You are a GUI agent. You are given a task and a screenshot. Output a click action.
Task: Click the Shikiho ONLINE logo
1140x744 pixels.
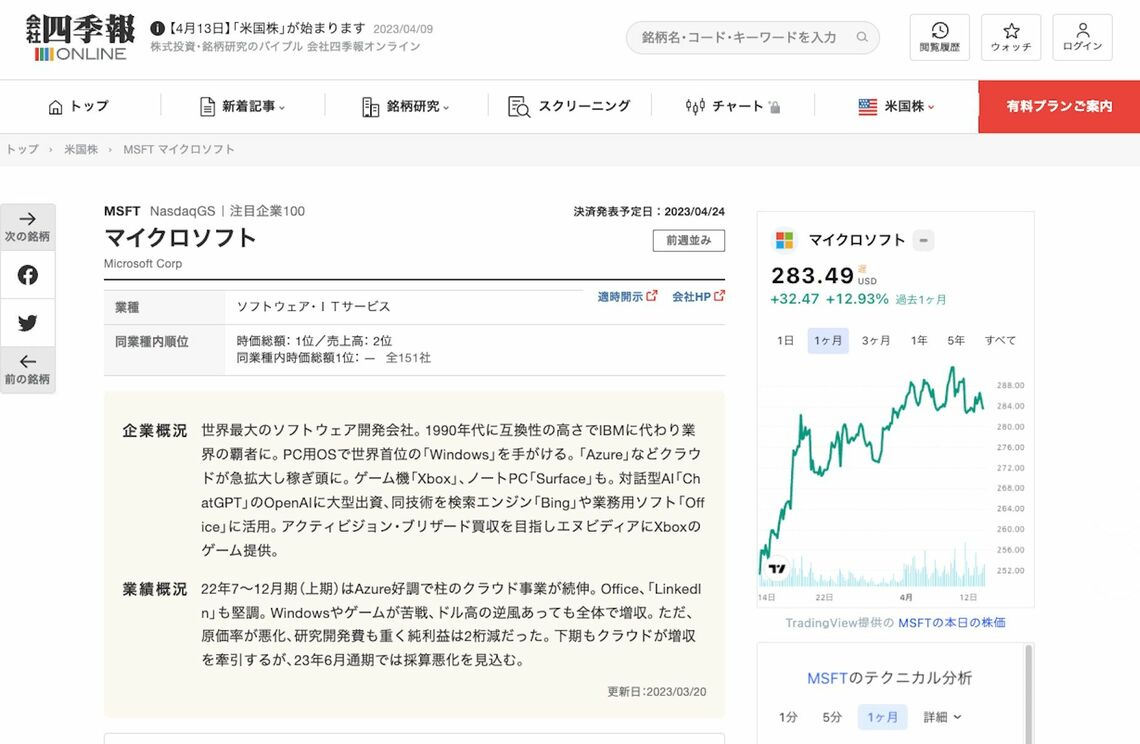[x=81, y=37]
